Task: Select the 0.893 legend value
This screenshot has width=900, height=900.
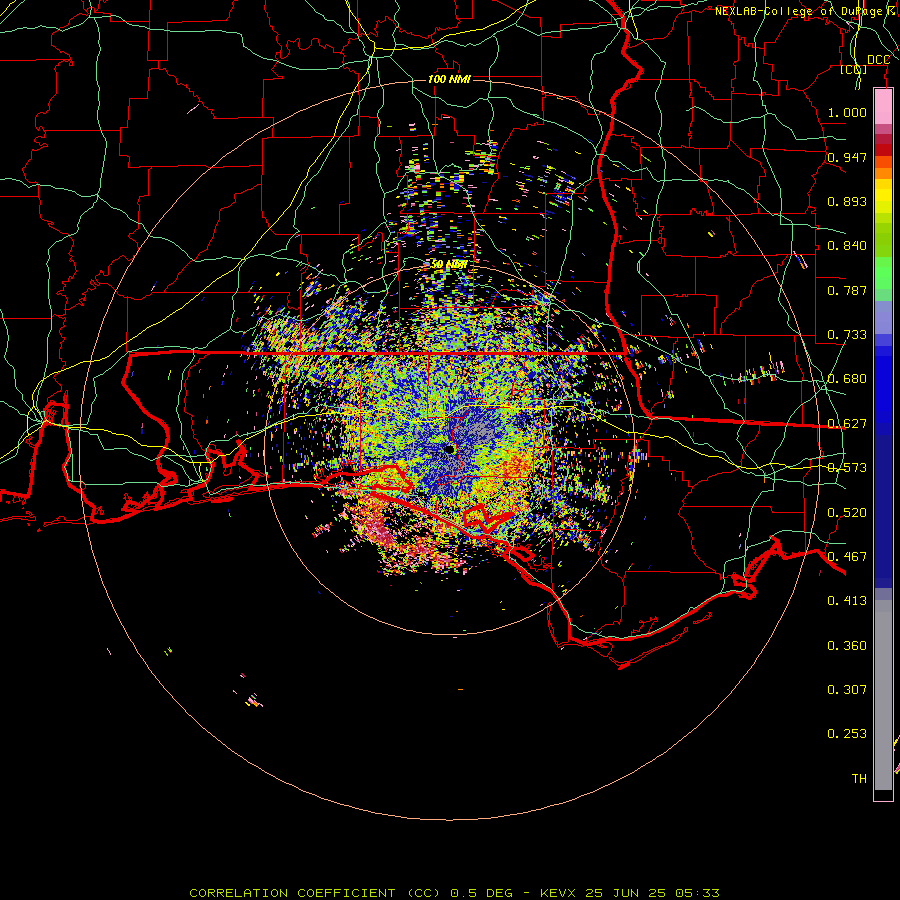Action: tap(847, 201)
